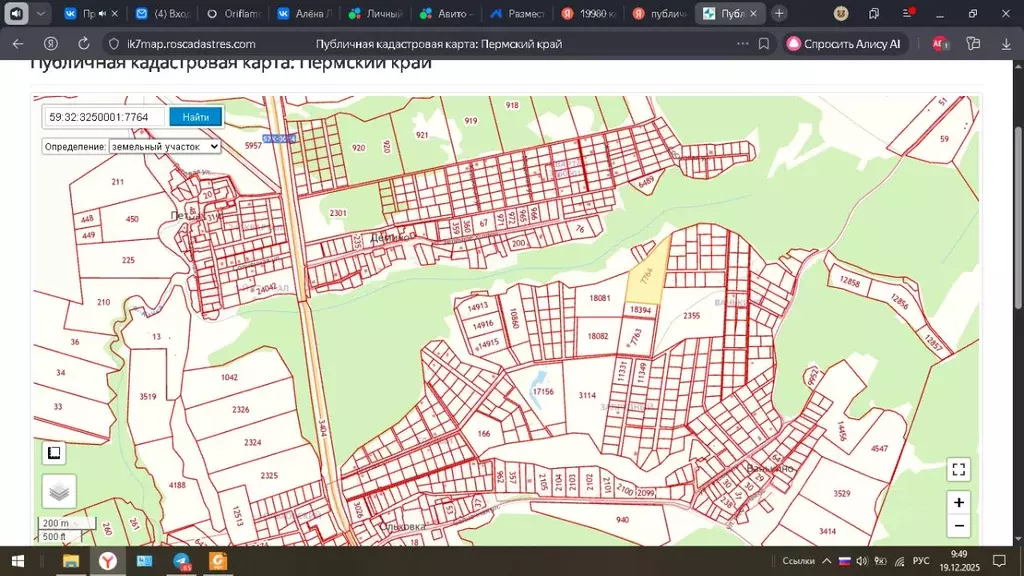1024x576 pixels.
Task: Switch to the Авито tab
Action: point(447,14)
